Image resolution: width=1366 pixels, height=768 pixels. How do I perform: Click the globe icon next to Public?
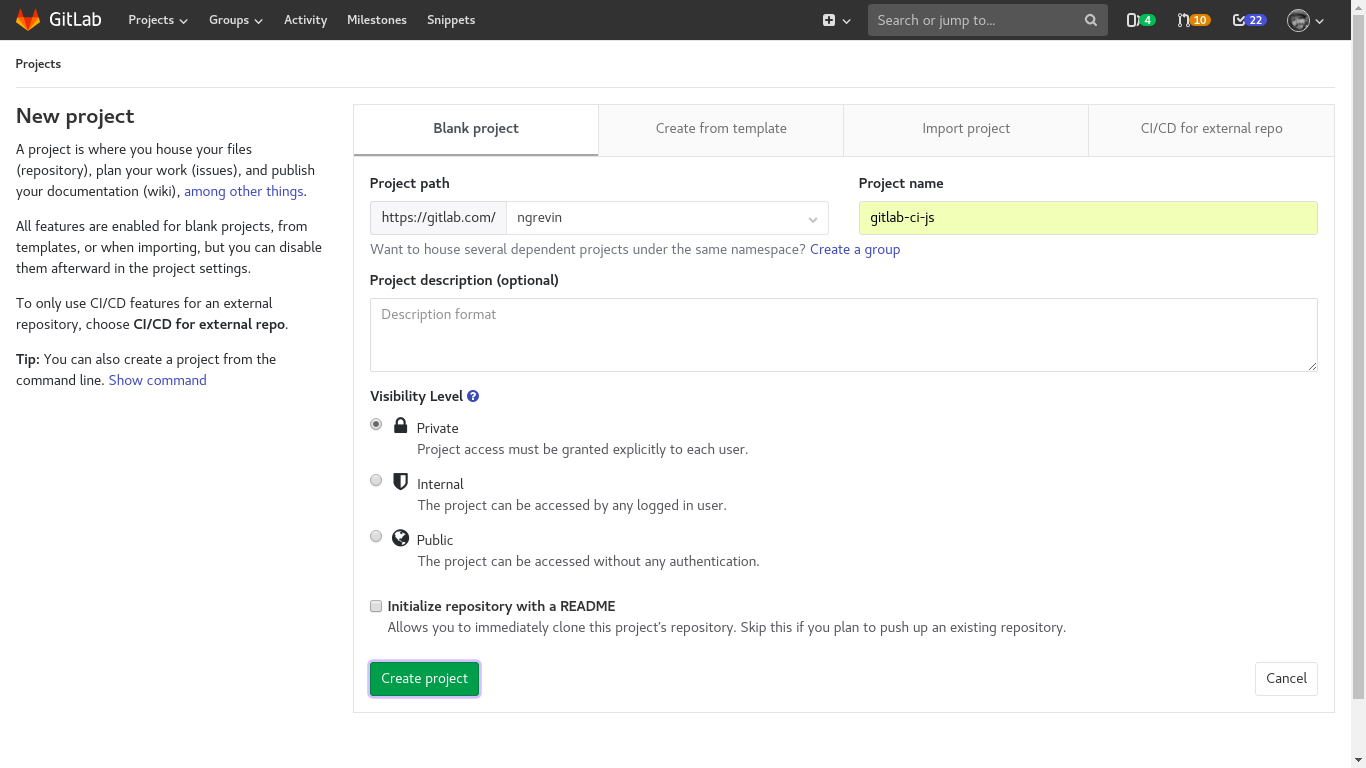click(x=400, y=537)
